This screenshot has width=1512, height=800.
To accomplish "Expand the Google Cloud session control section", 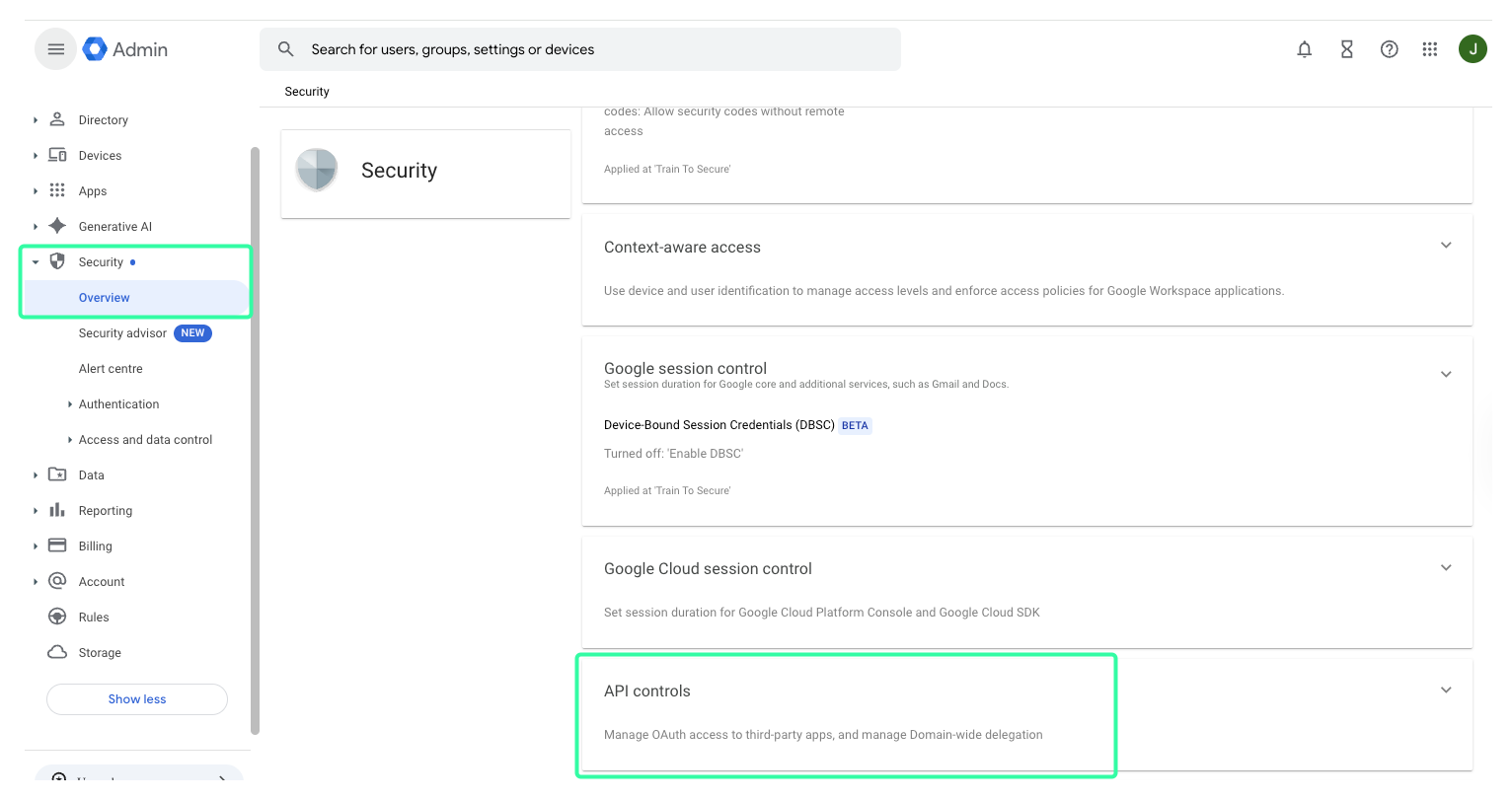I will tap(1445, 568).
